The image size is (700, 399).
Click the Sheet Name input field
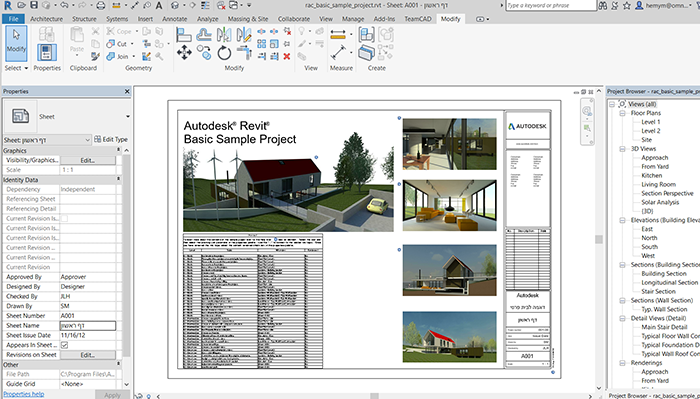click(x=88, y=326)
